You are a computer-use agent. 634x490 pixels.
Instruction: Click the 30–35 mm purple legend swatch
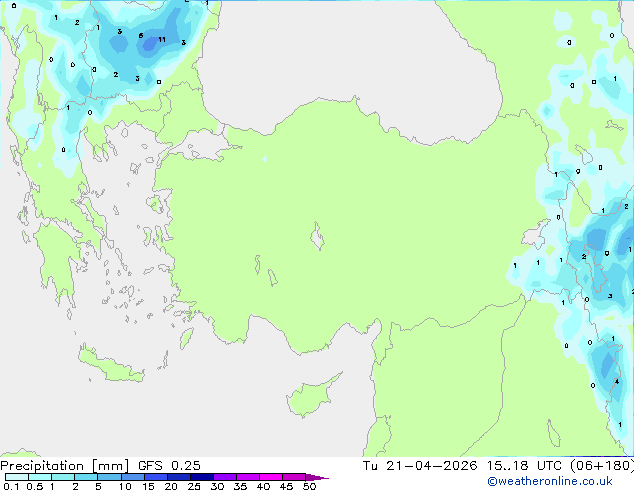pyautogui.click(x=225, y=477)
